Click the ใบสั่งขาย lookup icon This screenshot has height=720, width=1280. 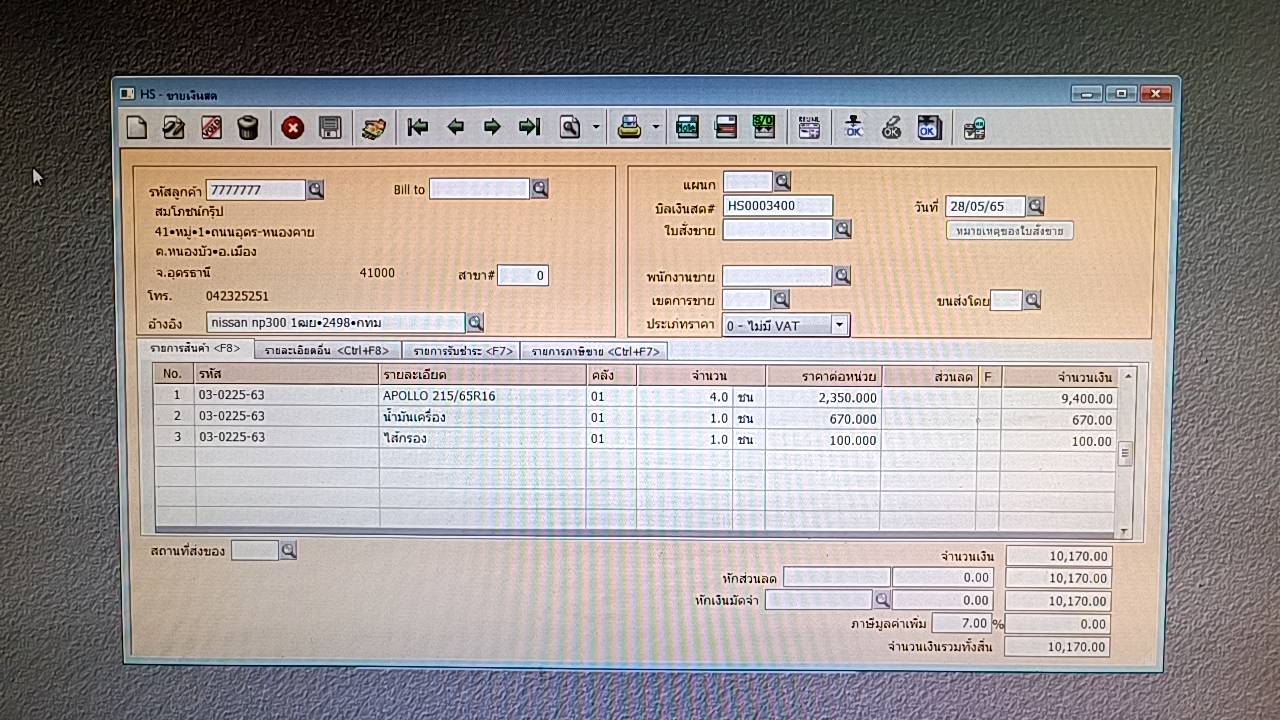pos(843,229)
